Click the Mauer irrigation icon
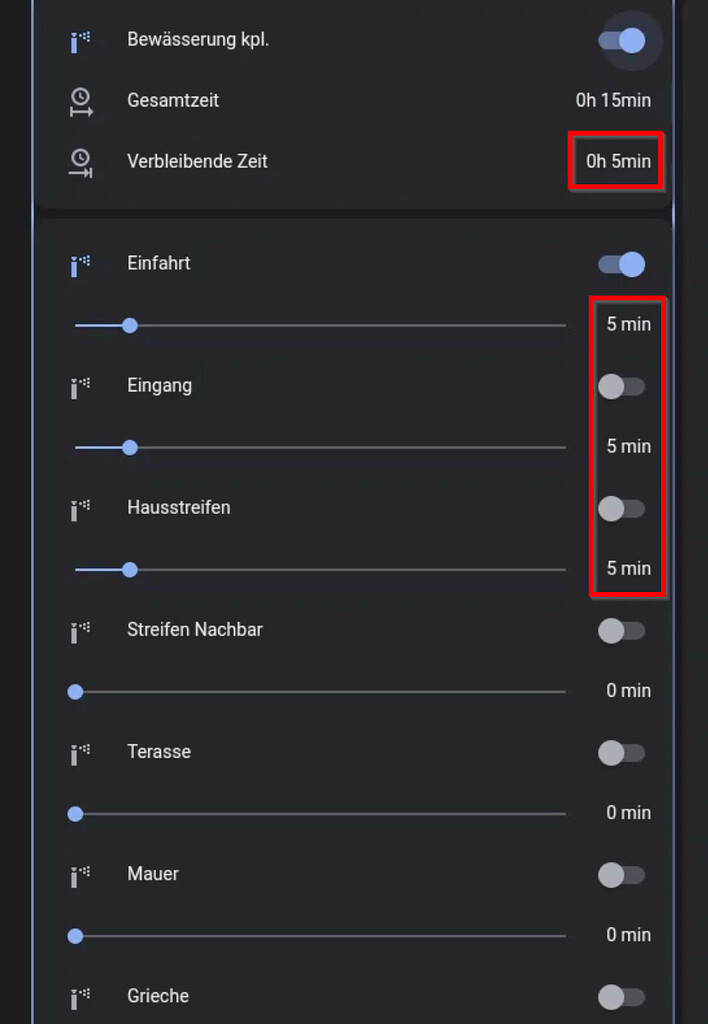The image size is (708, 1024). (x=79, y=874)
